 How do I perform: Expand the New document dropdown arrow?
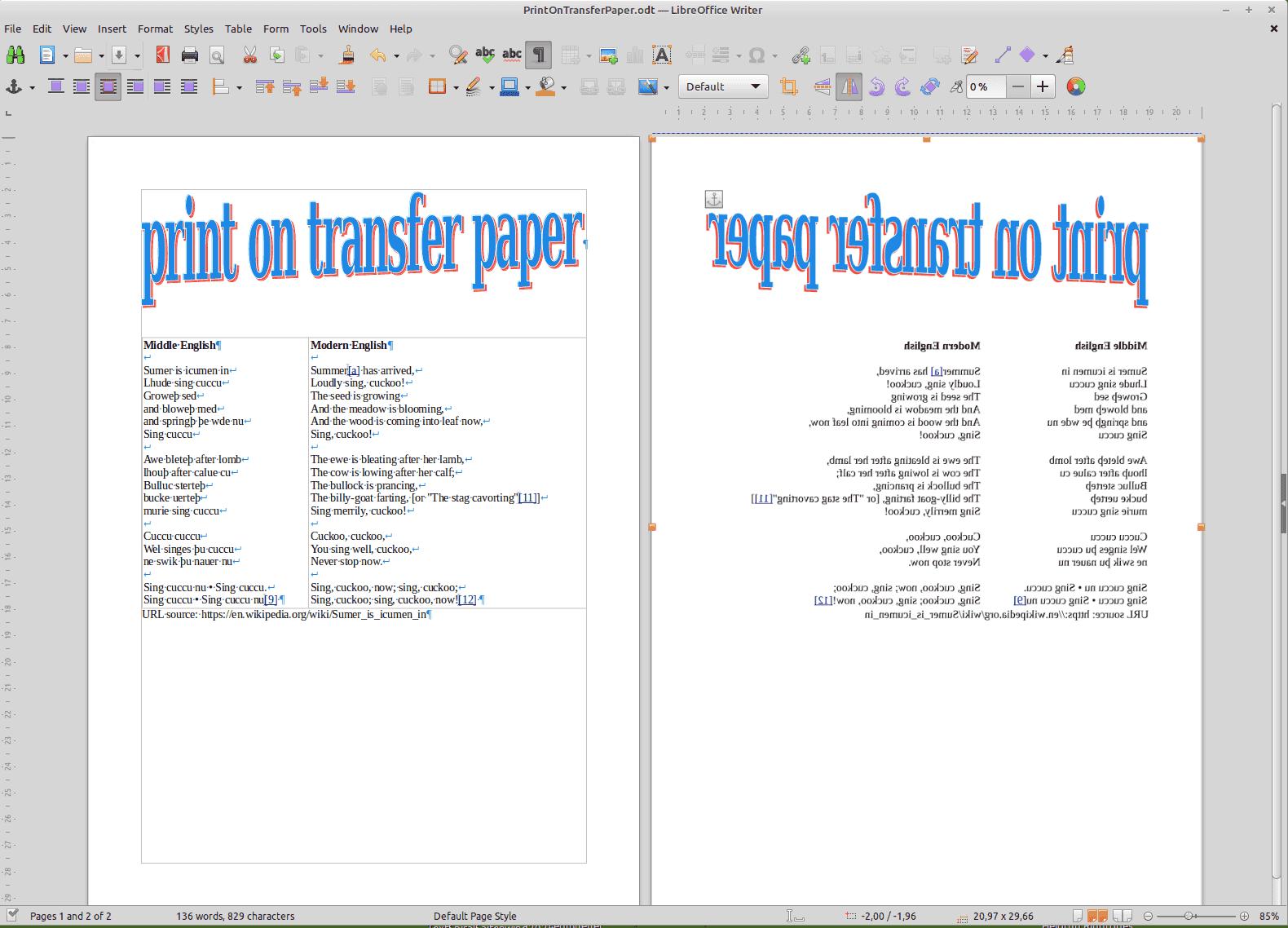coord(65,56)
